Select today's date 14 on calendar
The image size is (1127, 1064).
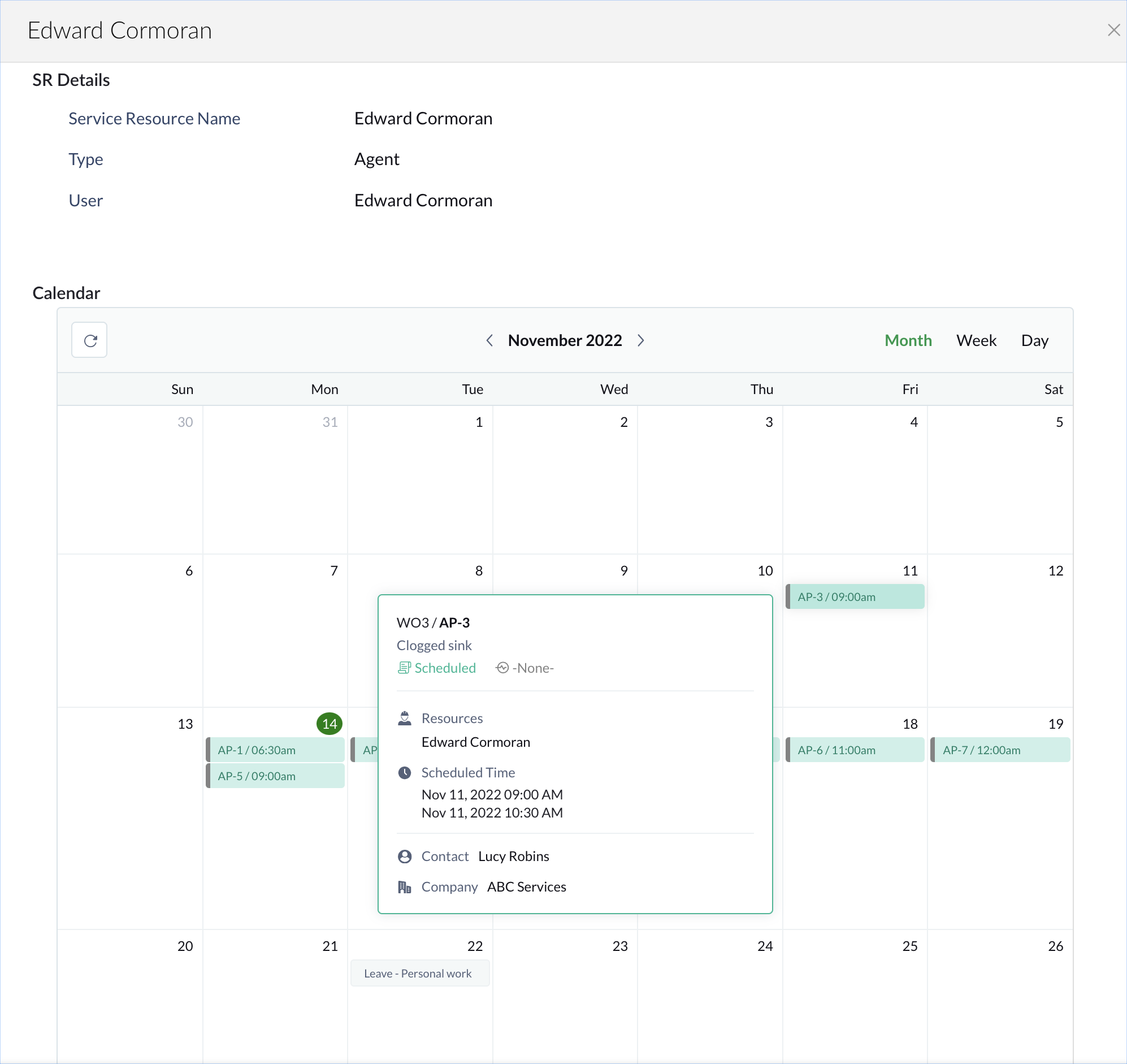pyautogui.click(x=330, y=724)
